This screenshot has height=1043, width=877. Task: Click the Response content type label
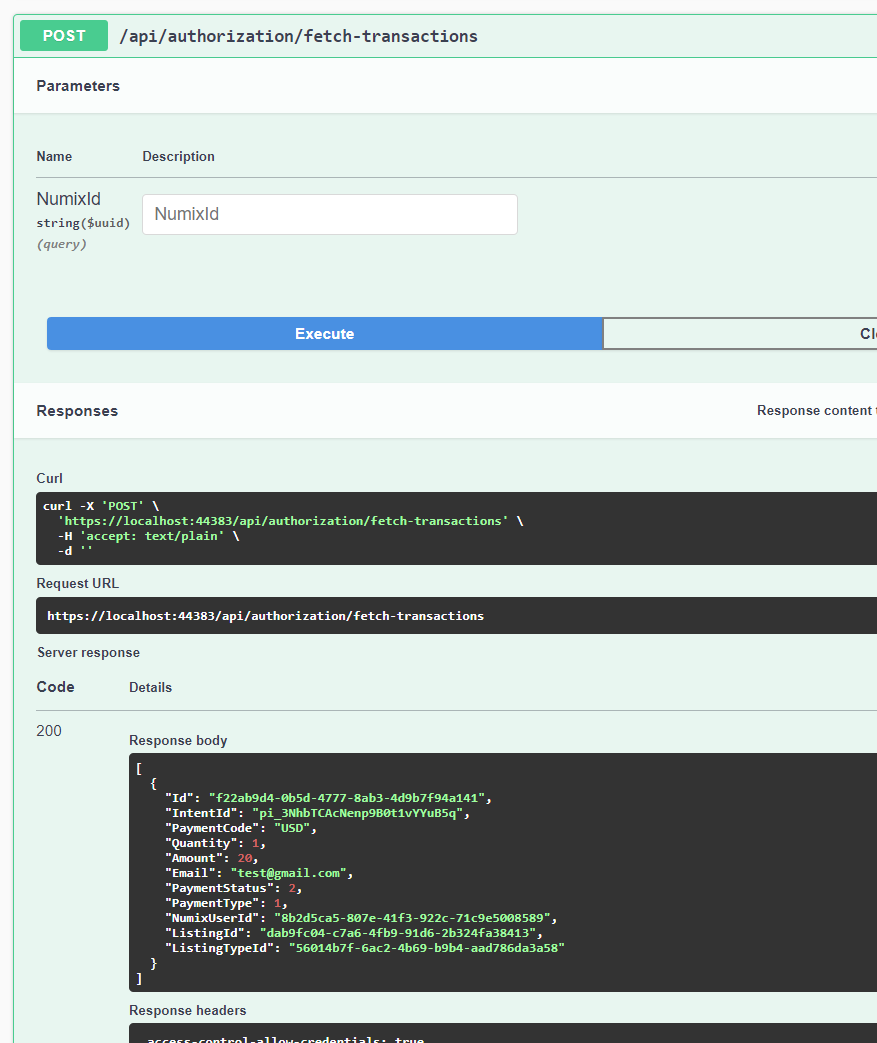(x=816, y=410)
